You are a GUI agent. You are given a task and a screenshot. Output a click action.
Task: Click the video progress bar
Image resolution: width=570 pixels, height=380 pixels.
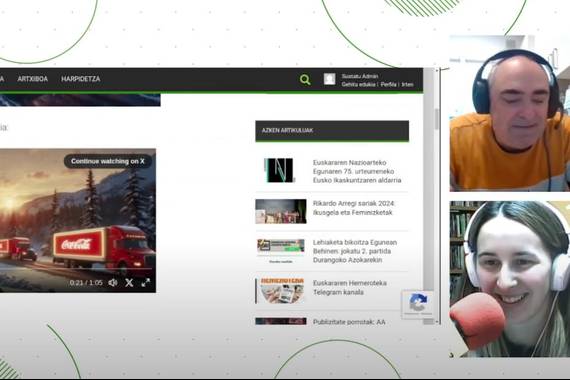76,269
